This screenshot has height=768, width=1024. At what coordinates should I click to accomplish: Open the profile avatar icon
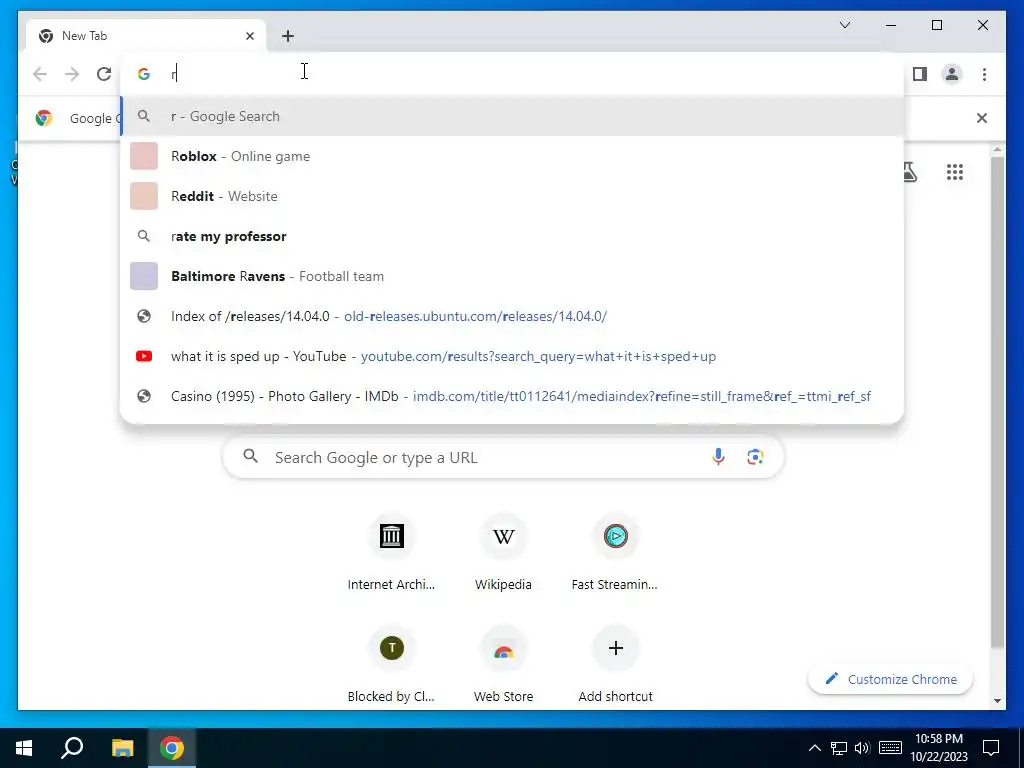(952, 74)
